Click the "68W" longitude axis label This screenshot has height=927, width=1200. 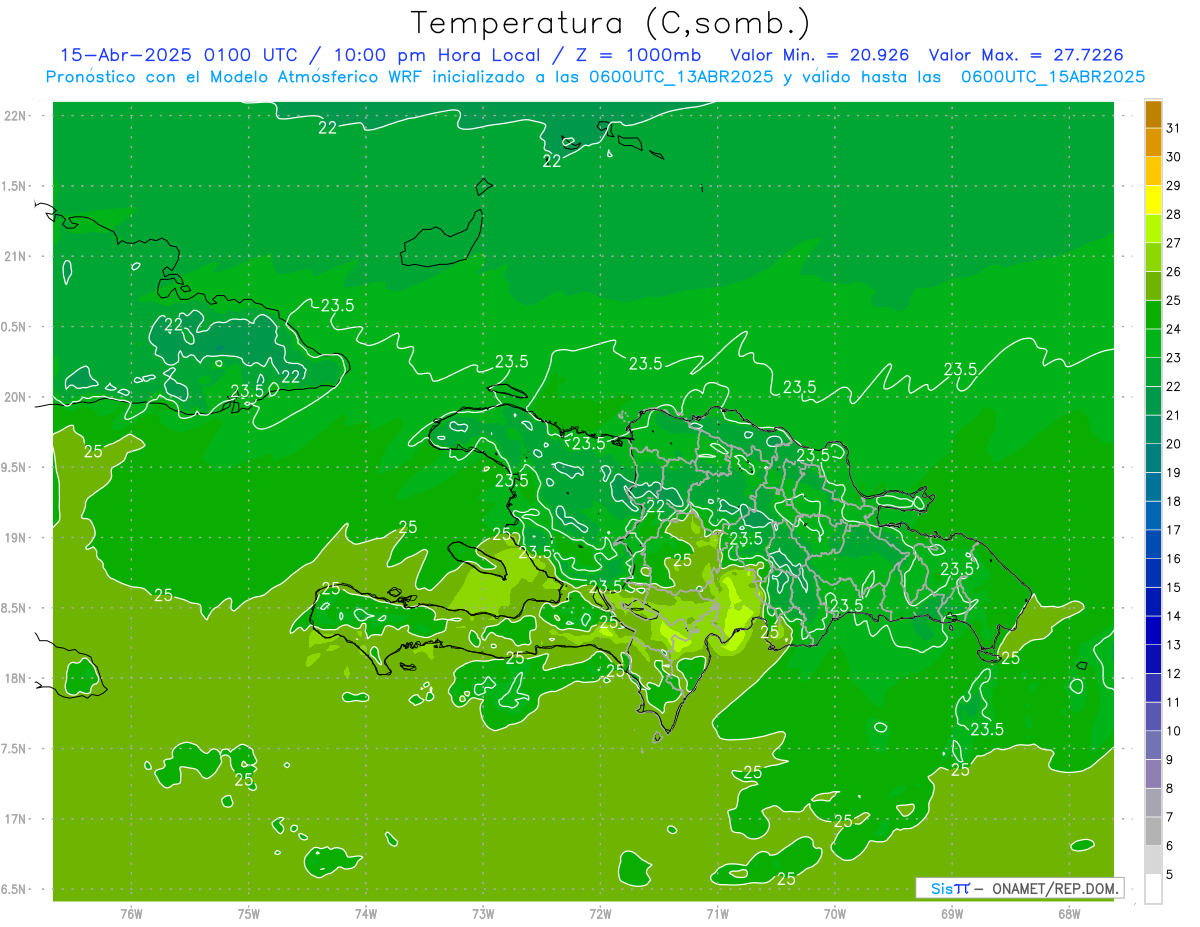click(x=1069, y=913)
